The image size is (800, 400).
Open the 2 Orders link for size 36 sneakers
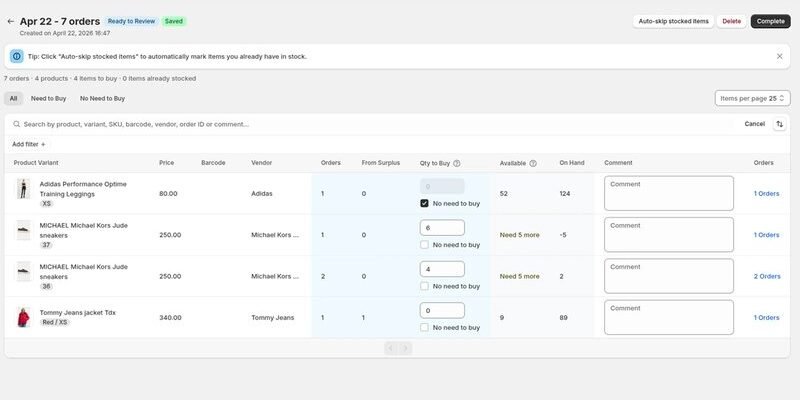(x=767, y=276)
